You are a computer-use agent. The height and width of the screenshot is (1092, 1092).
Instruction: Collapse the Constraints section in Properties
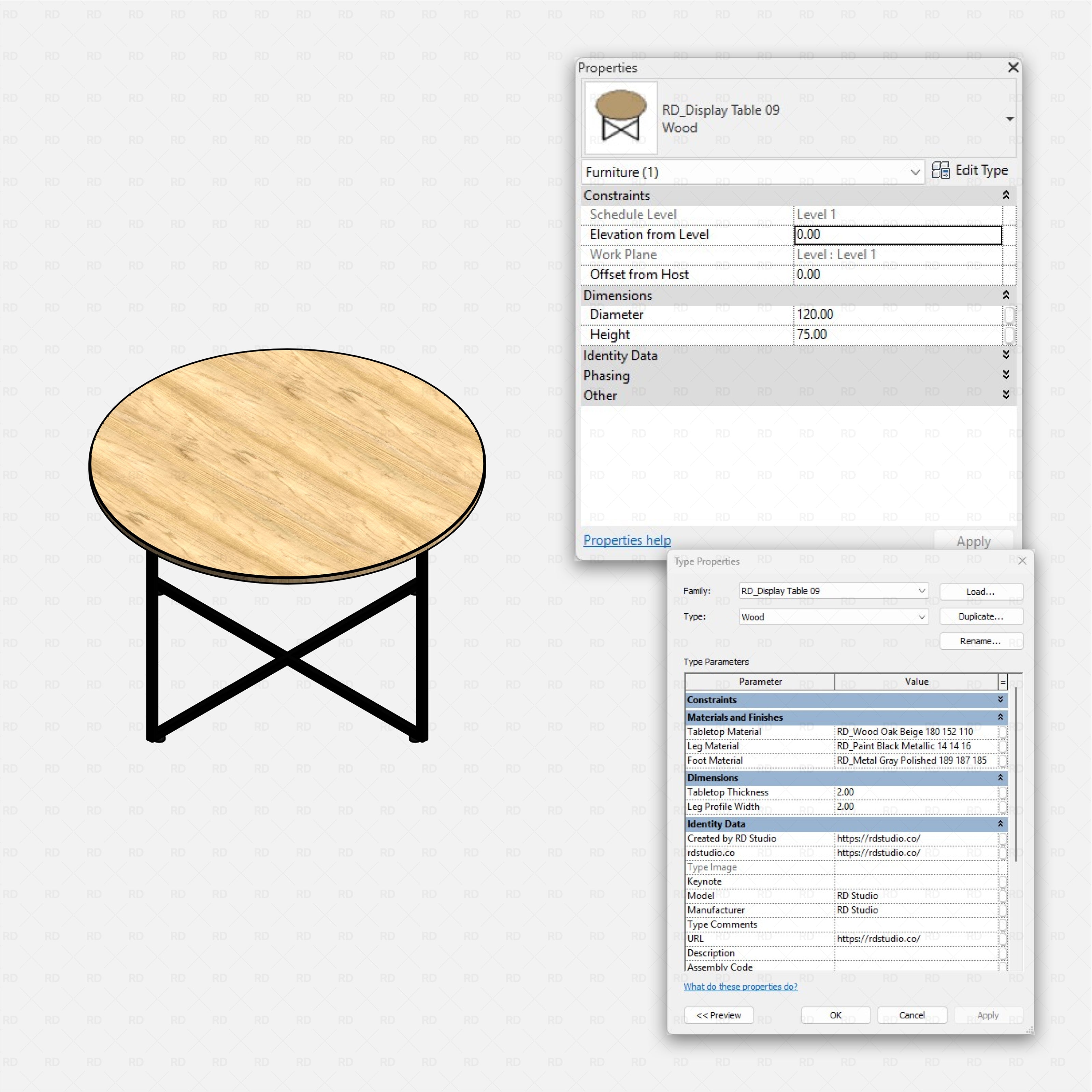click(1006, 195)
